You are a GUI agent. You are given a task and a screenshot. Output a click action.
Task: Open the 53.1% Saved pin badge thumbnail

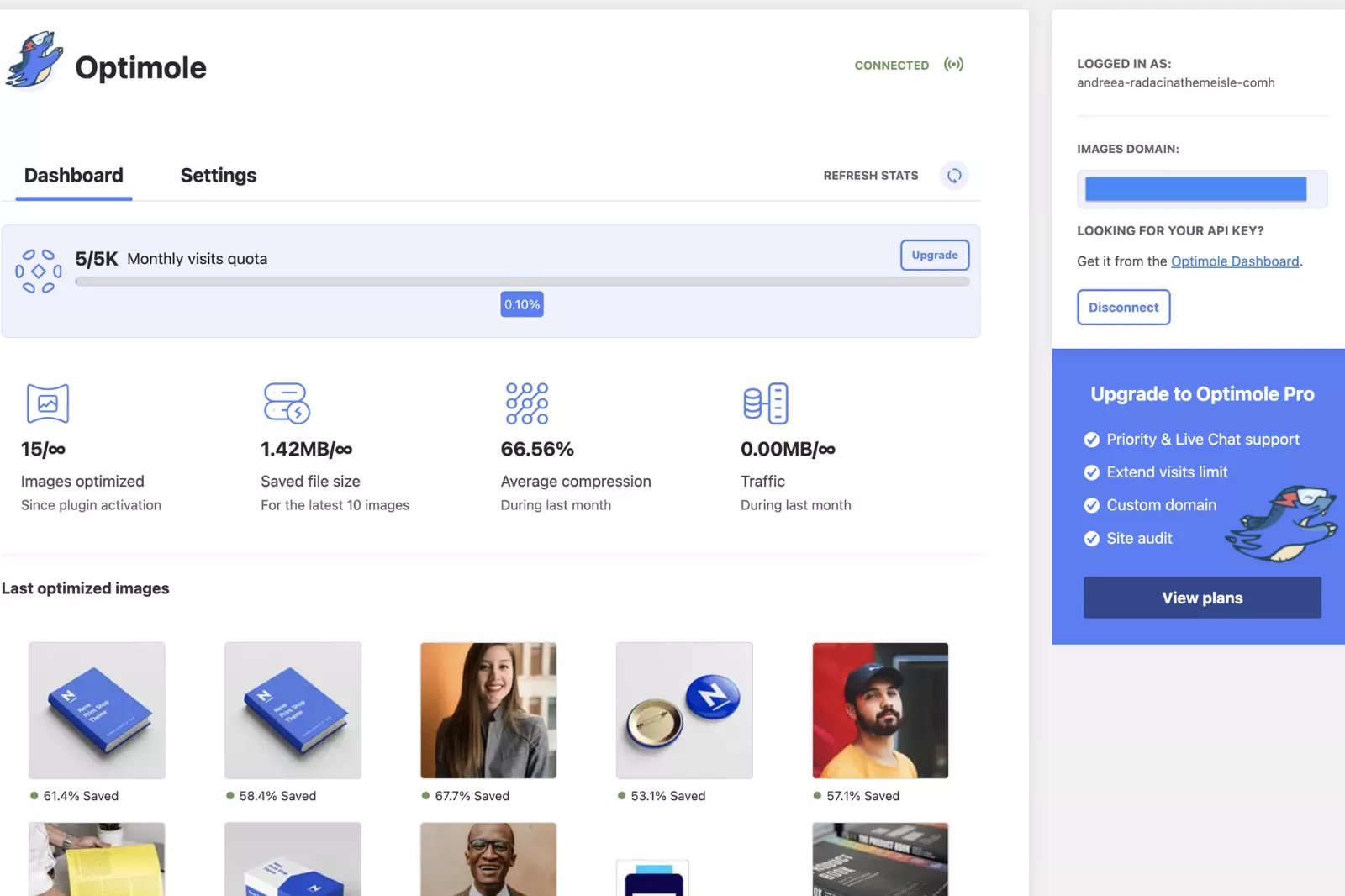click(684, 710)
